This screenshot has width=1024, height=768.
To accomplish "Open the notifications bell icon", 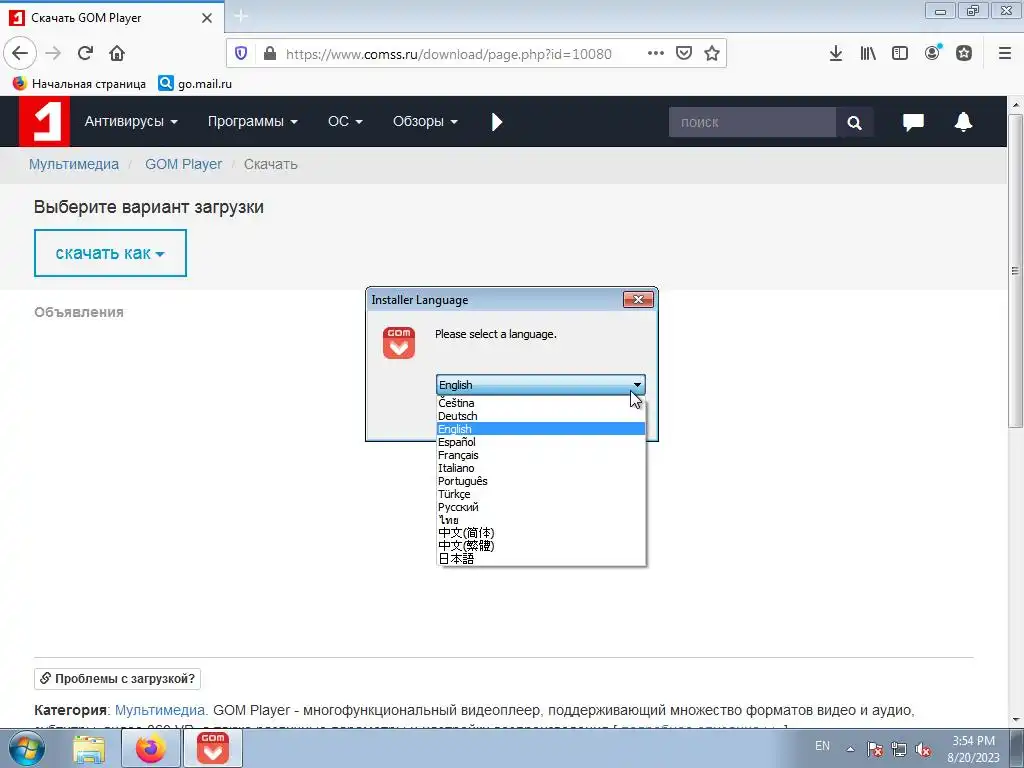I will coord(963,122).
